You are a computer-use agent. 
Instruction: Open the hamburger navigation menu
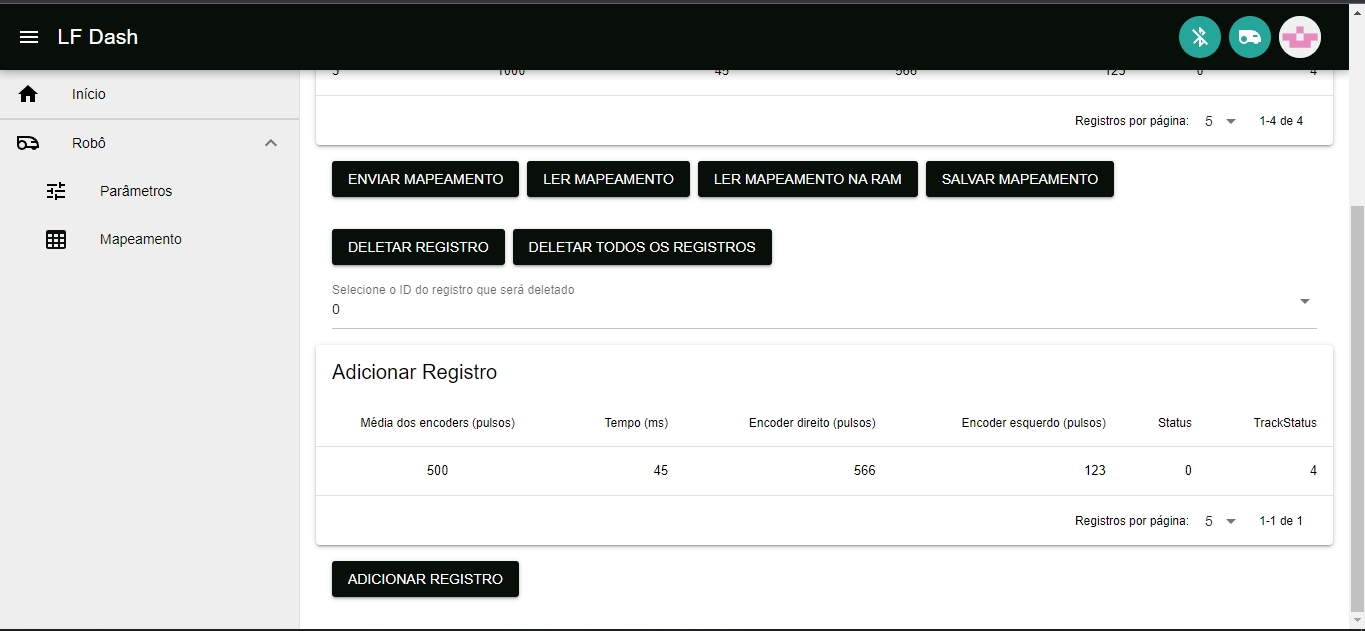(x=29, y=37)
